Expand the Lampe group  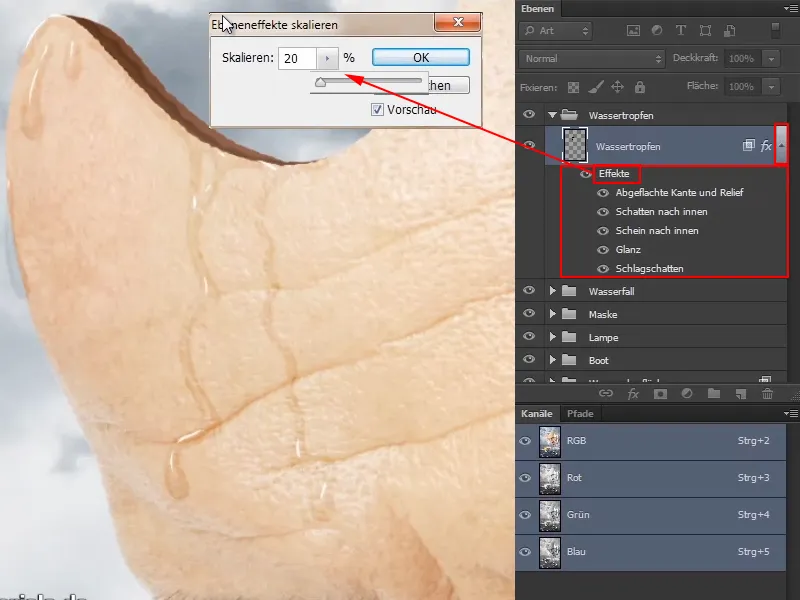pyautogui.click(x=552, y=337)
